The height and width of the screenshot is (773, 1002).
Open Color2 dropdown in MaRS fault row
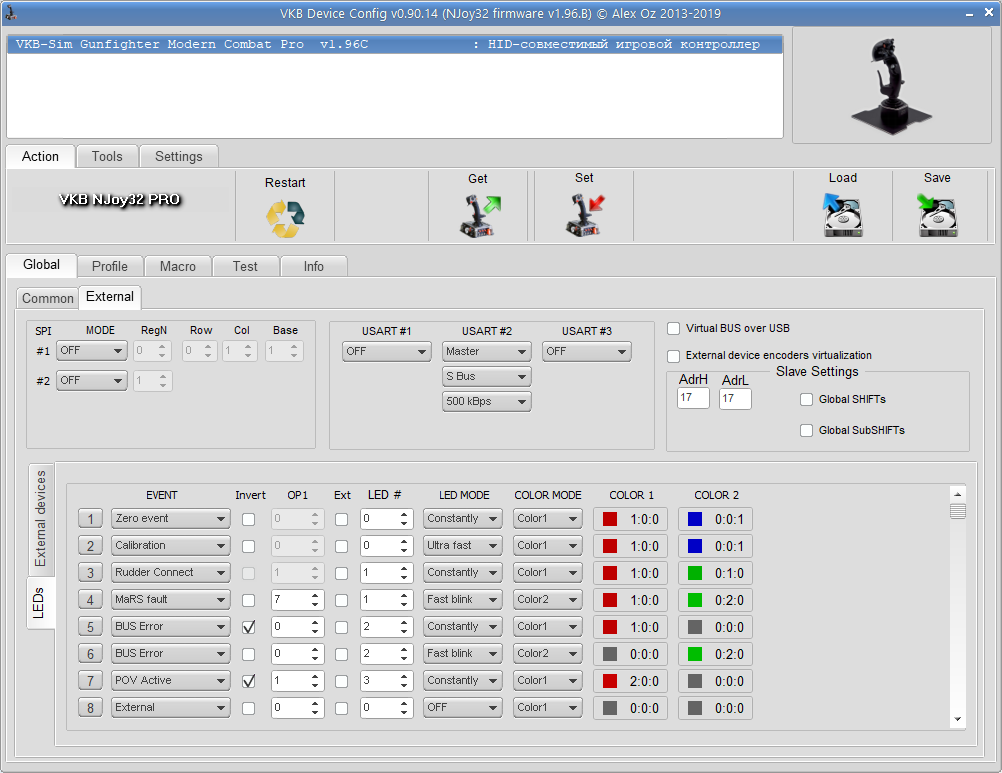(548, 600)
